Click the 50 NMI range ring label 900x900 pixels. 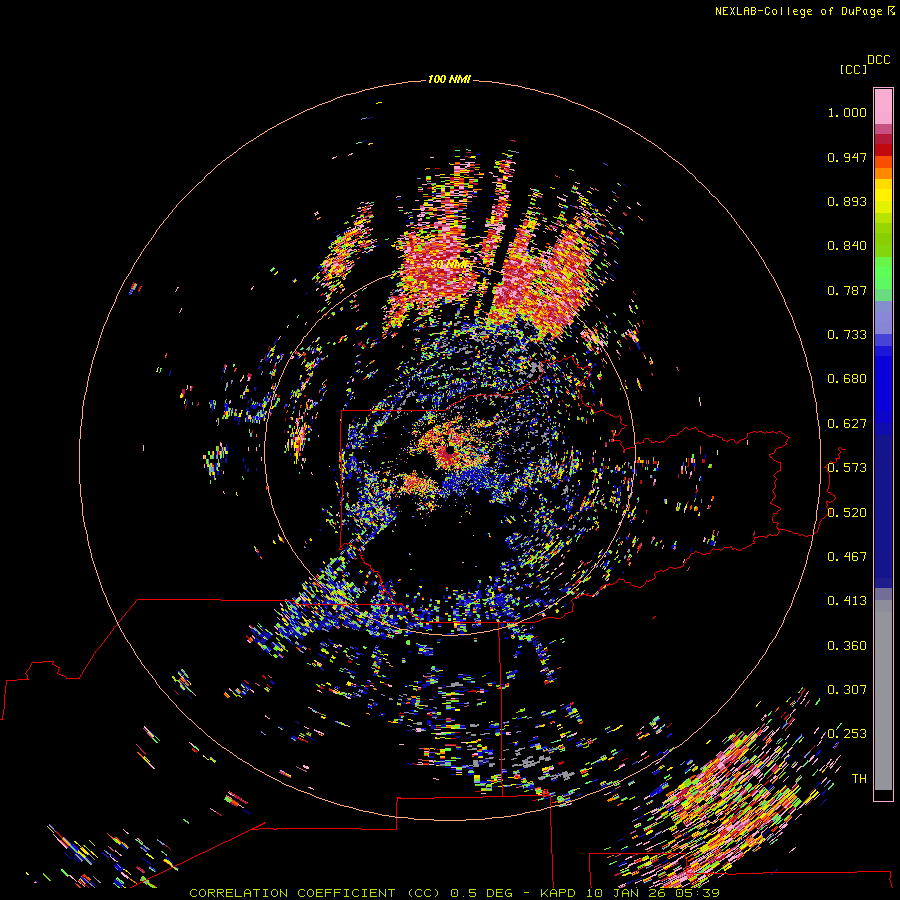coord(449,265)
